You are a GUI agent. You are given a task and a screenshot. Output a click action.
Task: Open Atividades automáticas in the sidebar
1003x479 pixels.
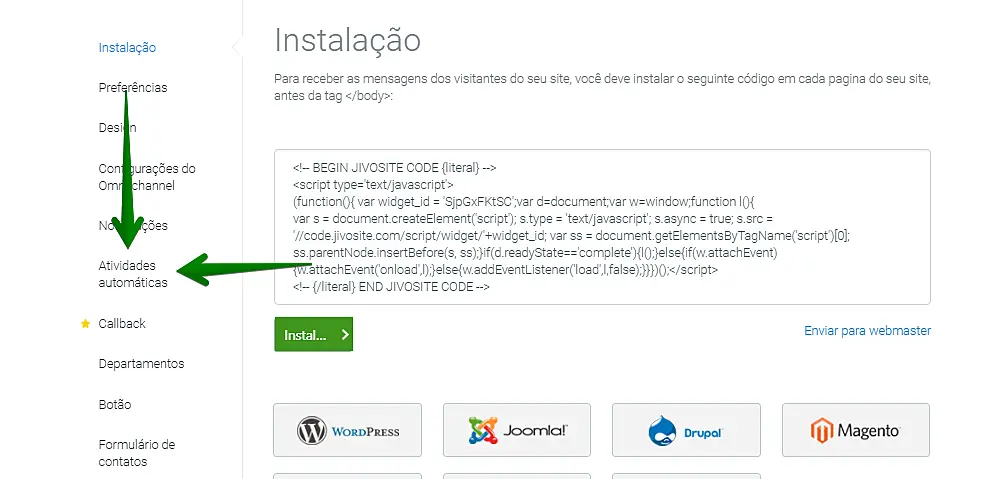[133, 274]
